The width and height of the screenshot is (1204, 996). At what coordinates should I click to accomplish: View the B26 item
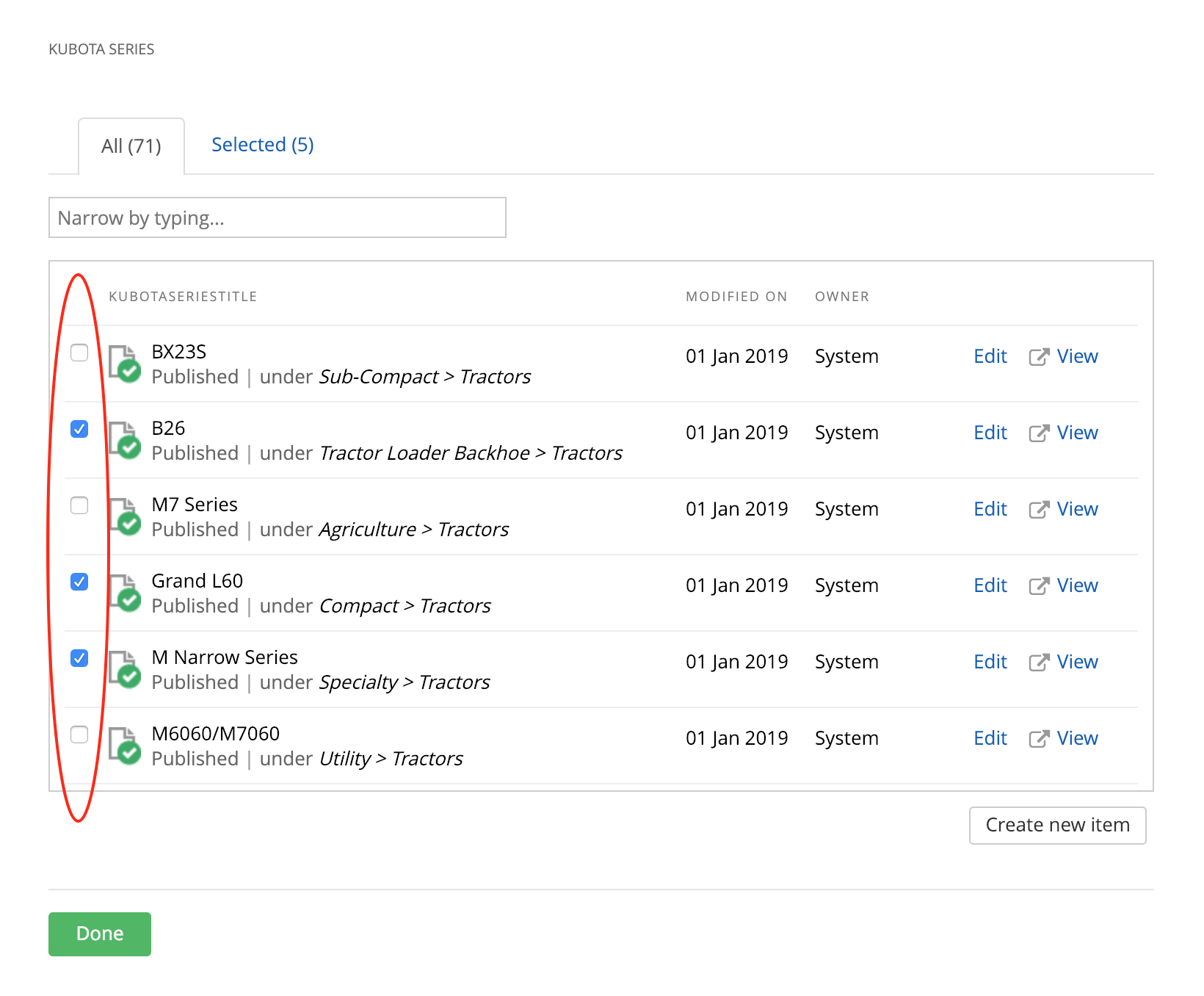pyautogui.click(x=1078, y=433)
